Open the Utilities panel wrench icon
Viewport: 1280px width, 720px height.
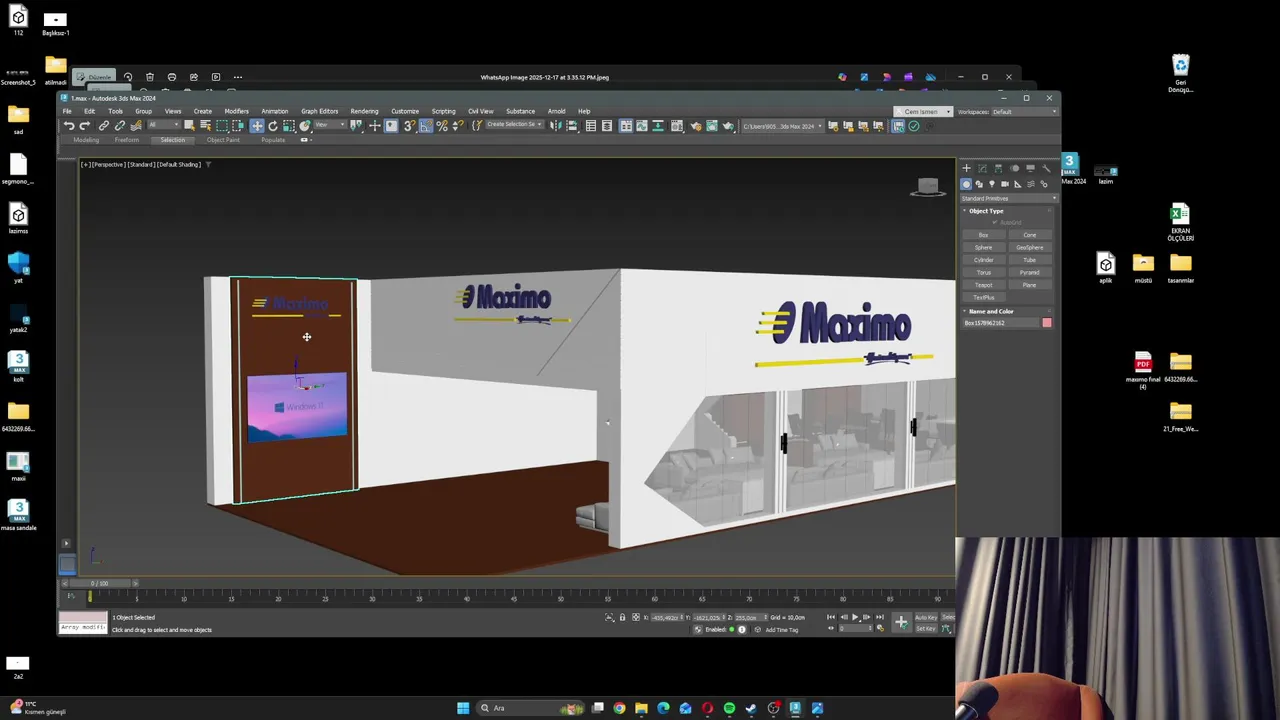coord(1046,168)
